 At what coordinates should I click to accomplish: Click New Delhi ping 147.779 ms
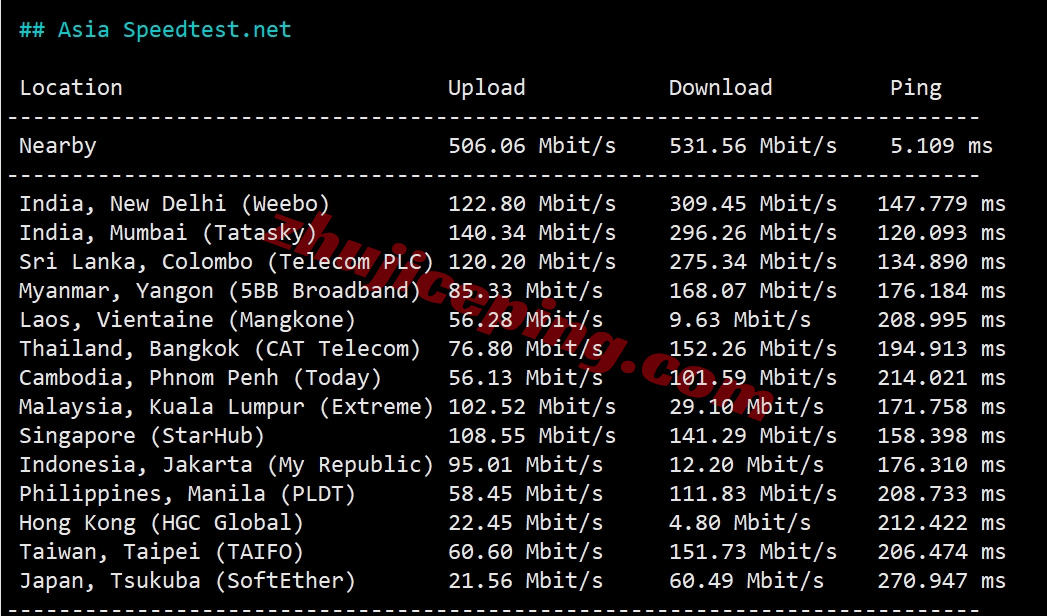pyautogui.click(x=941, y=204)
